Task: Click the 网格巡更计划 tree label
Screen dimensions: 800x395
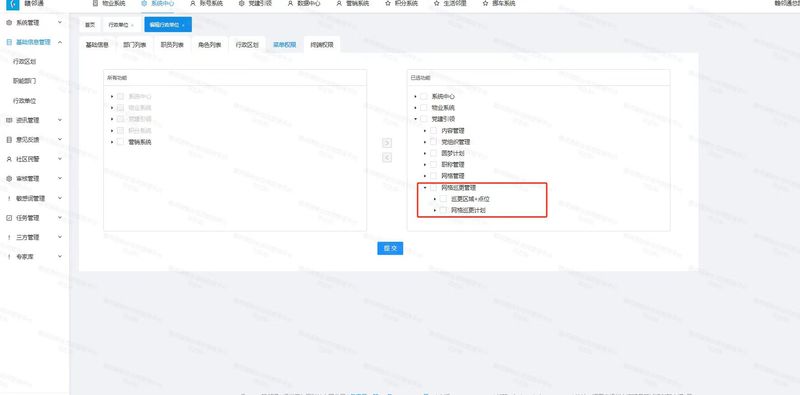Action: click(468, 210)
